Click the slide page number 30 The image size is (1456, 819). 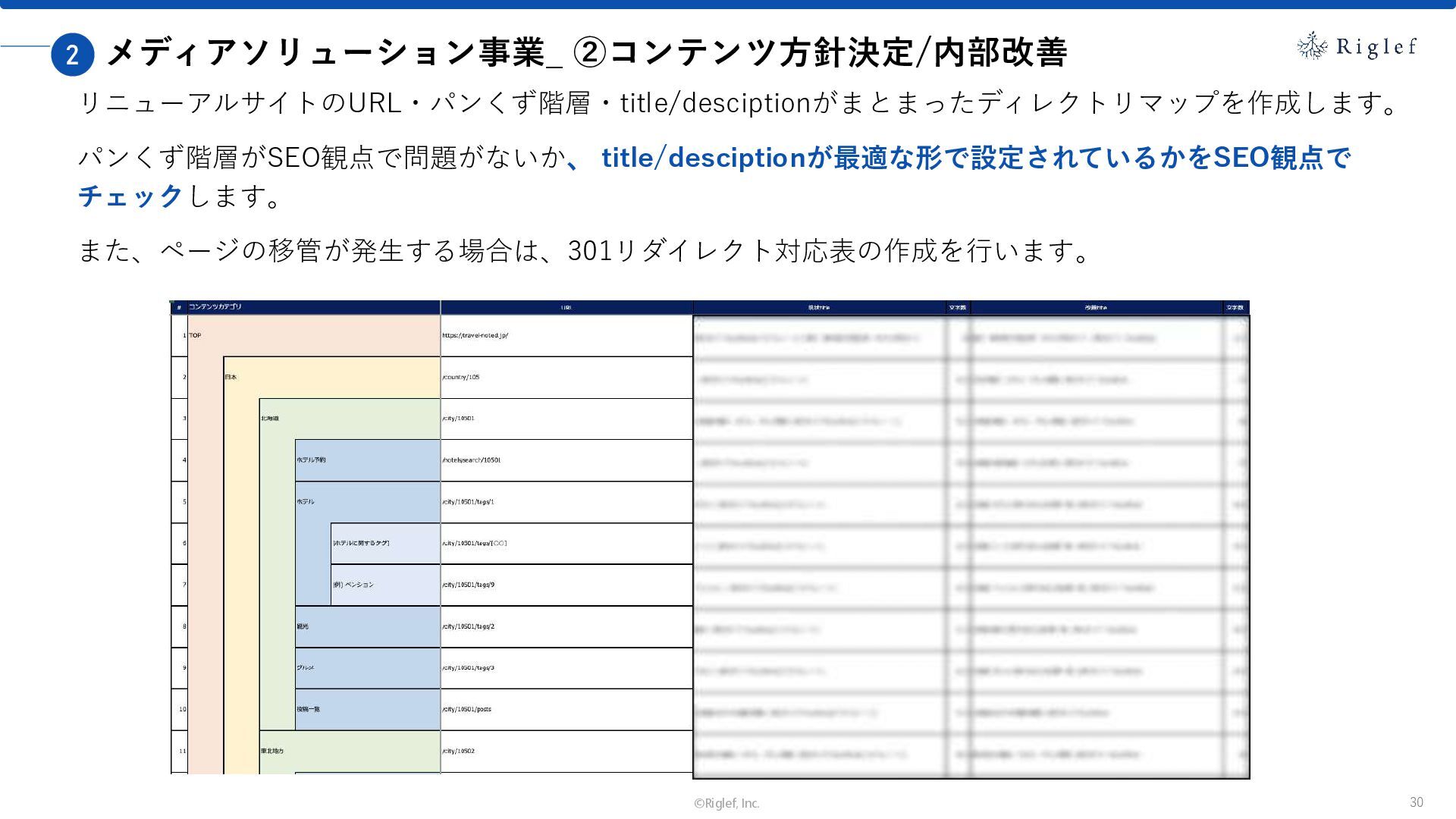click(1416, 802)
